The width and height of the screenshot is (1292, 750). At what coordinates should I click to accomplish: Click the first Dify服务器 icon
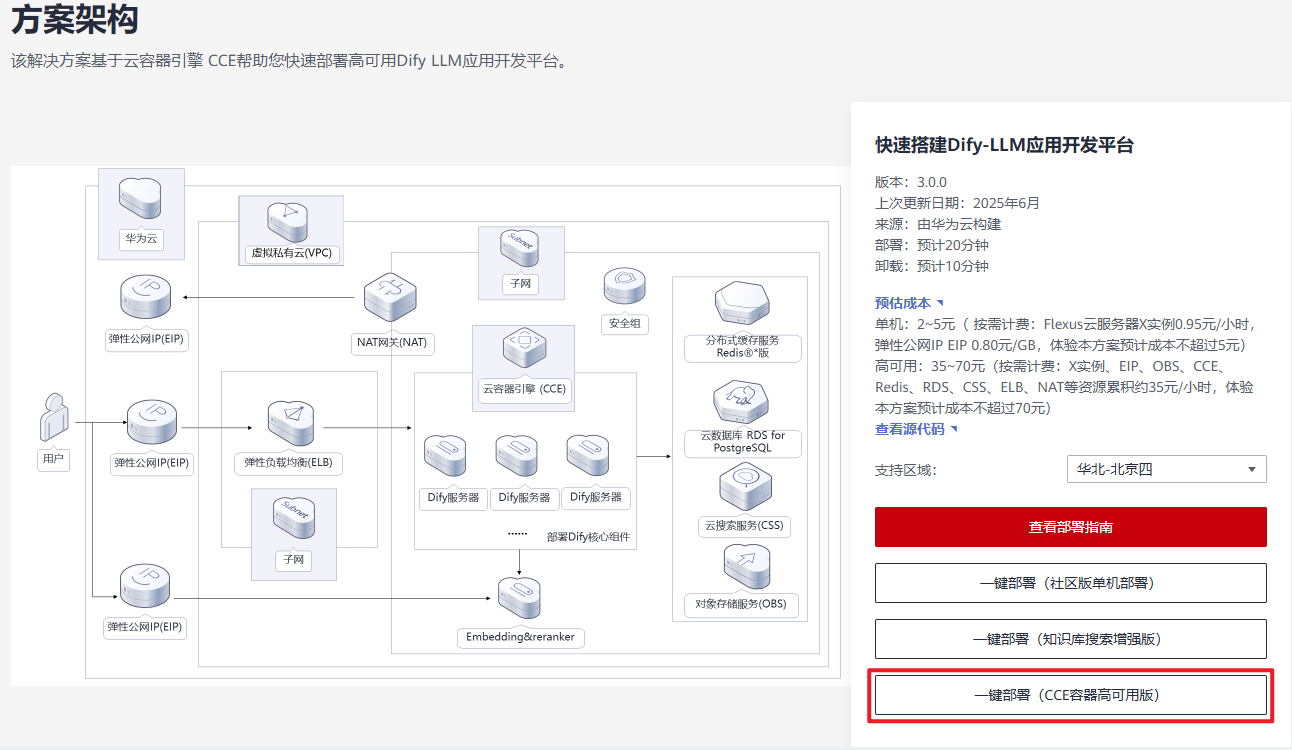[445, 457]
